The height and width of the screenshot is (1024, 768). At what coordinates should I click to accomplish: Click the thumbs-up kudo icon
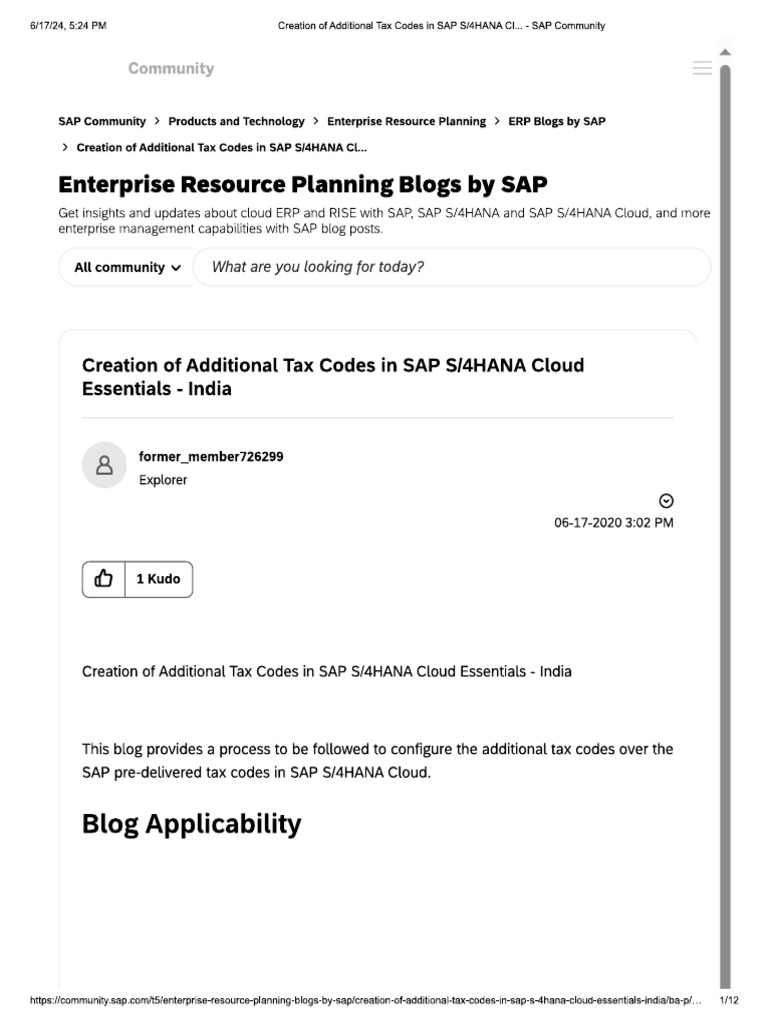(x=103, y=579)
